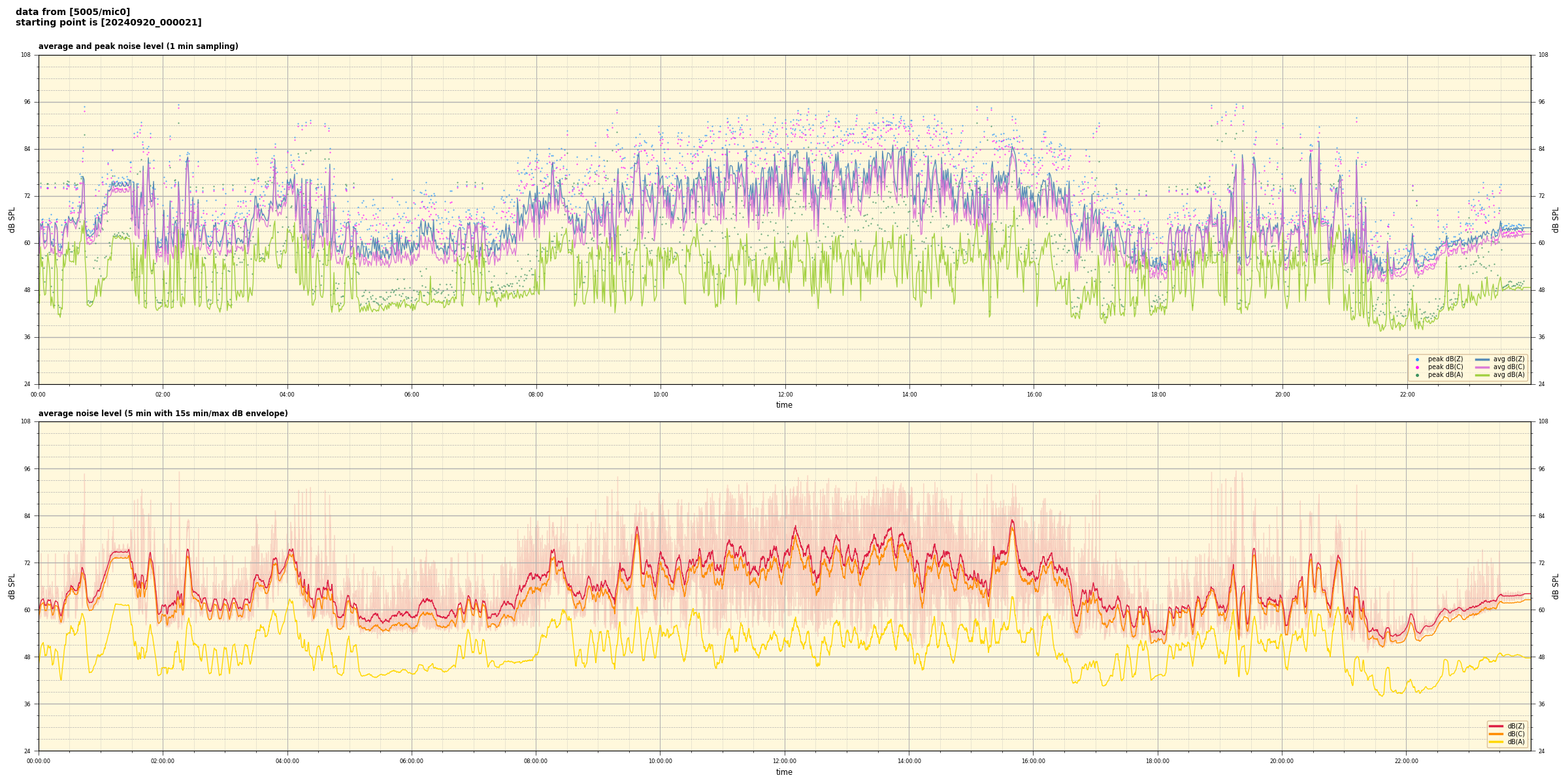Click the 'average and peak noise level' chart title
This screenshot has height=784, width=1568.
tap(138, 46)
